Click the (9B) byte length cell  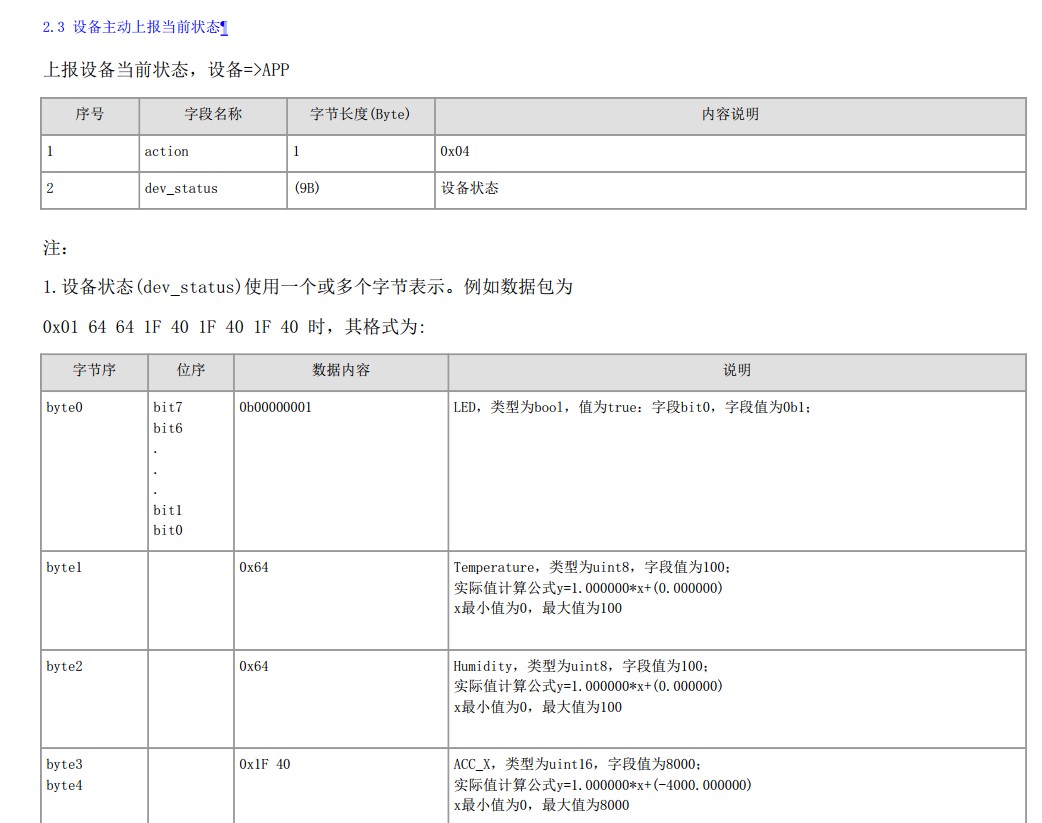(306, 188)
